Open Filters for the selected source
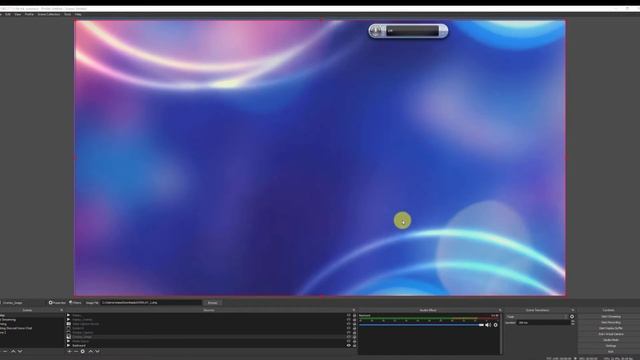640x360 pixels. (75, 303)
